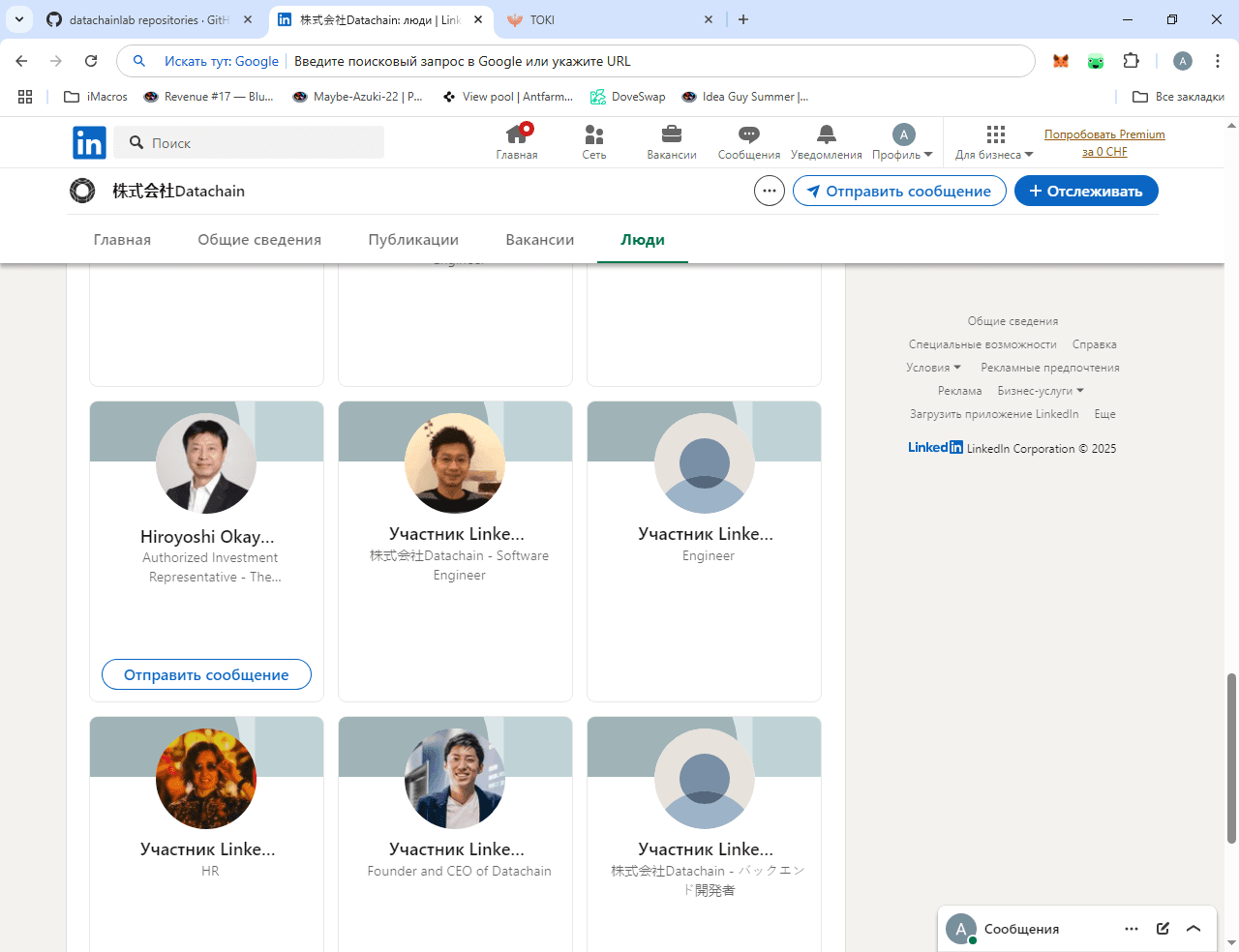Open the Extensions puzzle icon
The width and height of the screenshot is (1239, 952).
pyautogui.click(x=1131, y=61)
